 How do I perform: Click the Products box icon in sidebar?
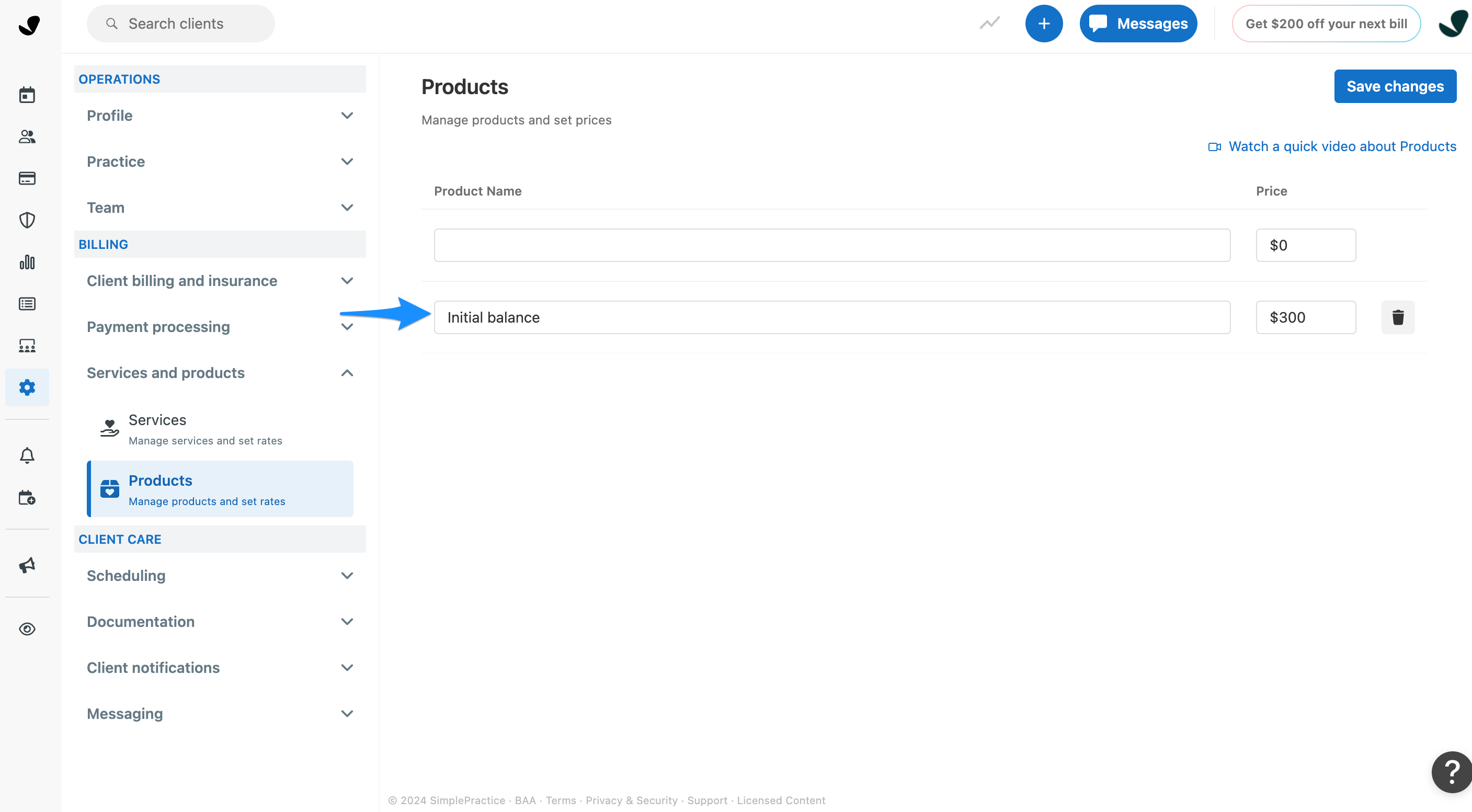point(109,488)
